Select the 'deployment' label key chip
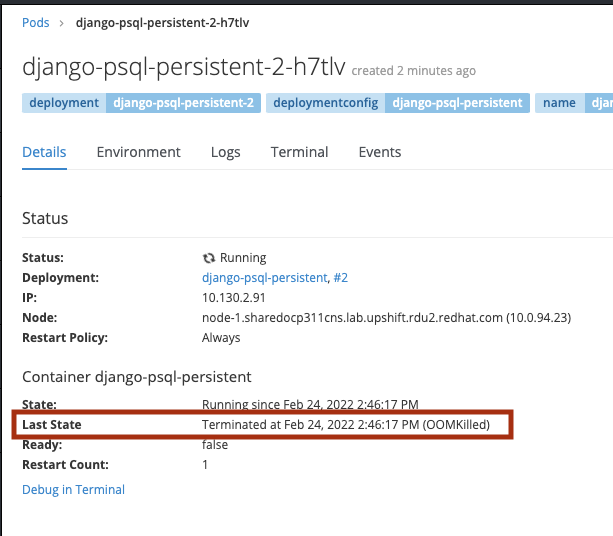 (x=64, y=102)
